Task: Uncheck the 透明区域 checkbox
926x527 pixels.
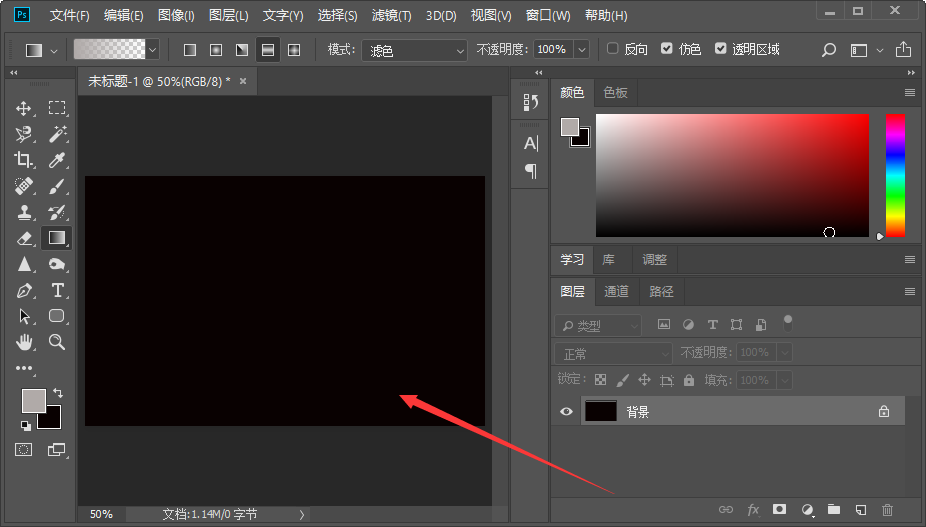Action: [720, 48]
